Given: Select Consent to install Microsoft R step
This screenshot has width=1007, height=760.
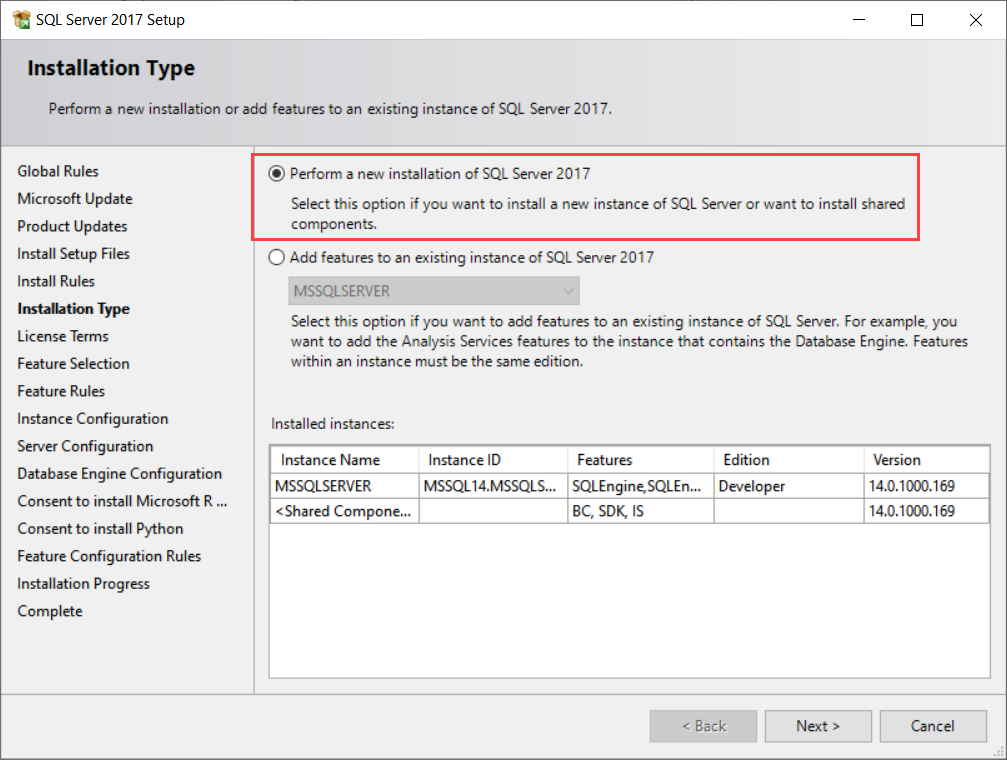Looking at the screenshot, I should click(122, 501).
